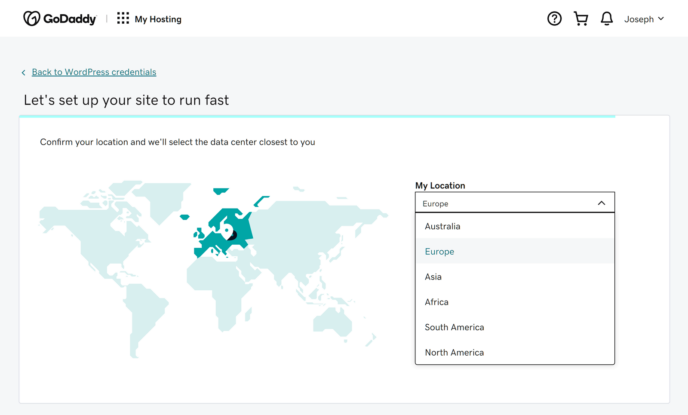Click the GoDaddy wordmark text
Viewport: 688px width, 415px height.
69,19
